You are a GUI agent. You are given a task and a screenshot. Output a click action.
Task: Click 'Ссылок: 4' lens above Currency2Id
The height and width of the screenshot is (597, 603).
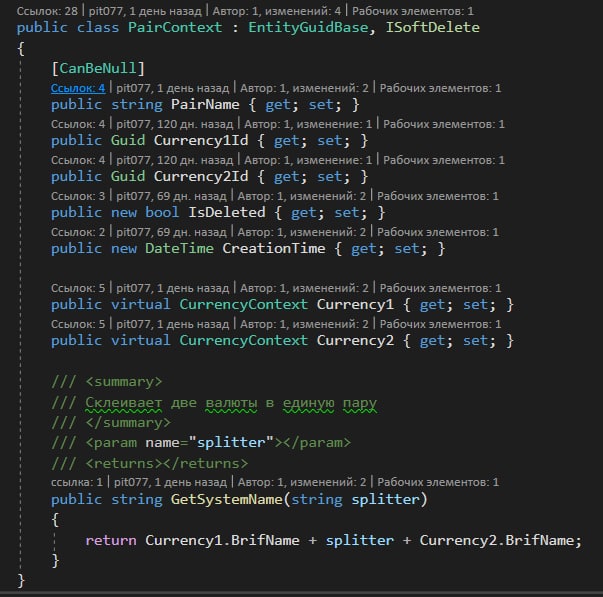tap(78, 160)
